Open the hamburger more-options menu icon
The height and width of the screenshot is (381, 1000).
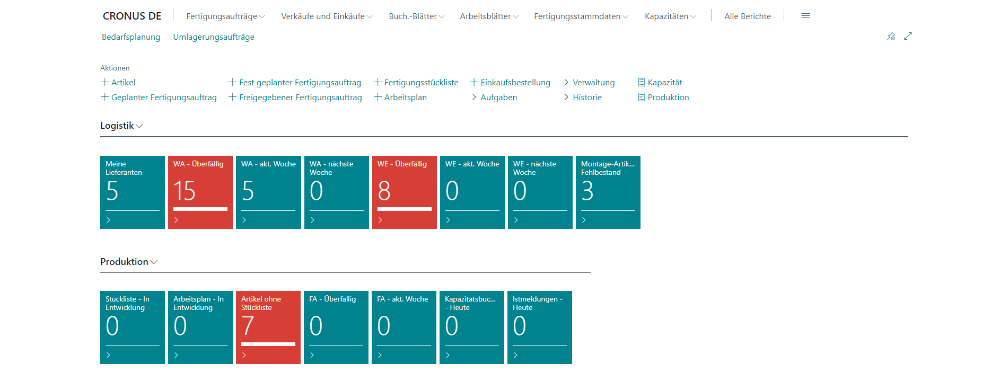point(805,16)
